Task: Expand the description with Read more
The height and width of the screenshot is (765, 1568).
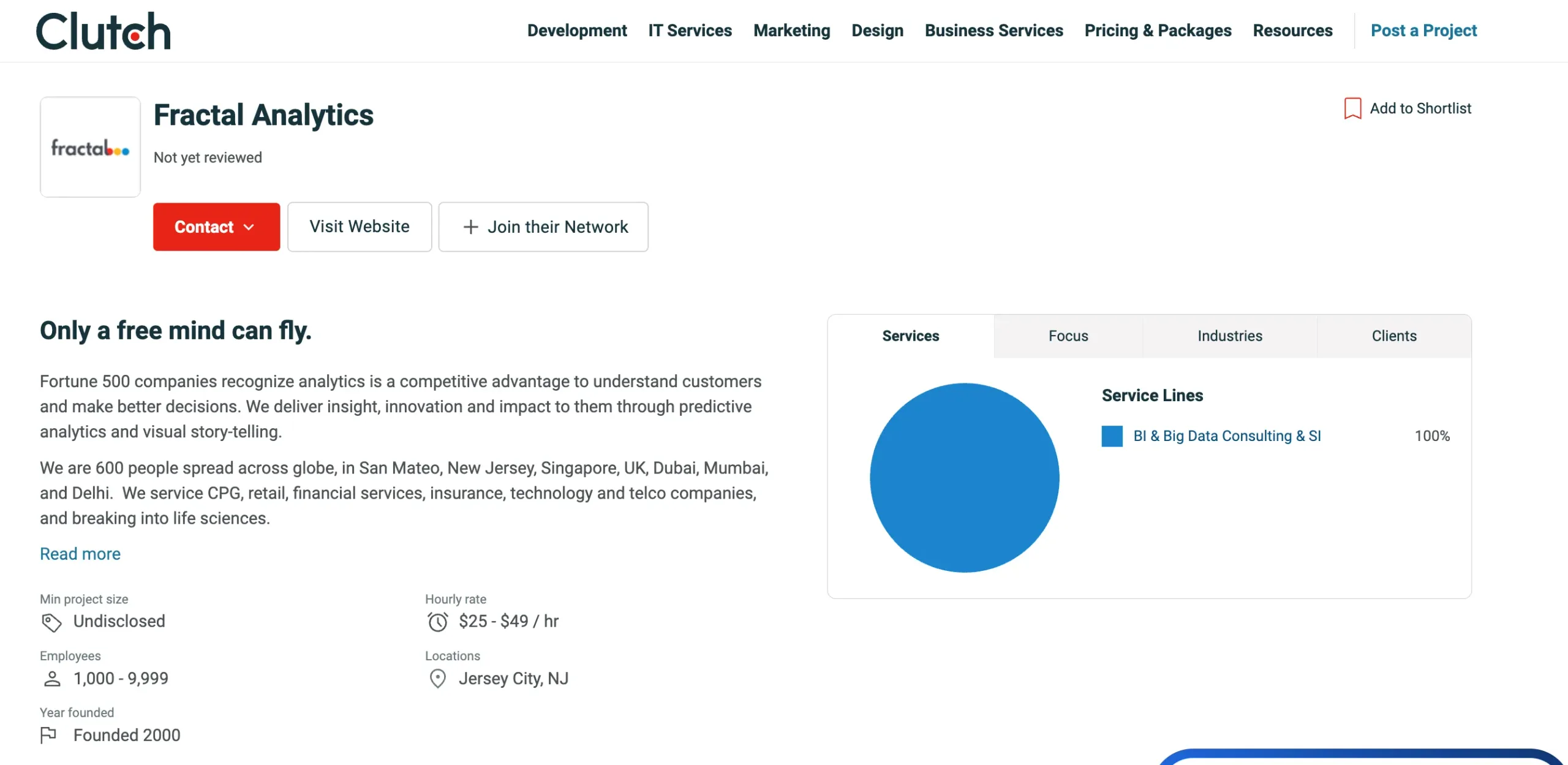Action: tap(80, 554)
